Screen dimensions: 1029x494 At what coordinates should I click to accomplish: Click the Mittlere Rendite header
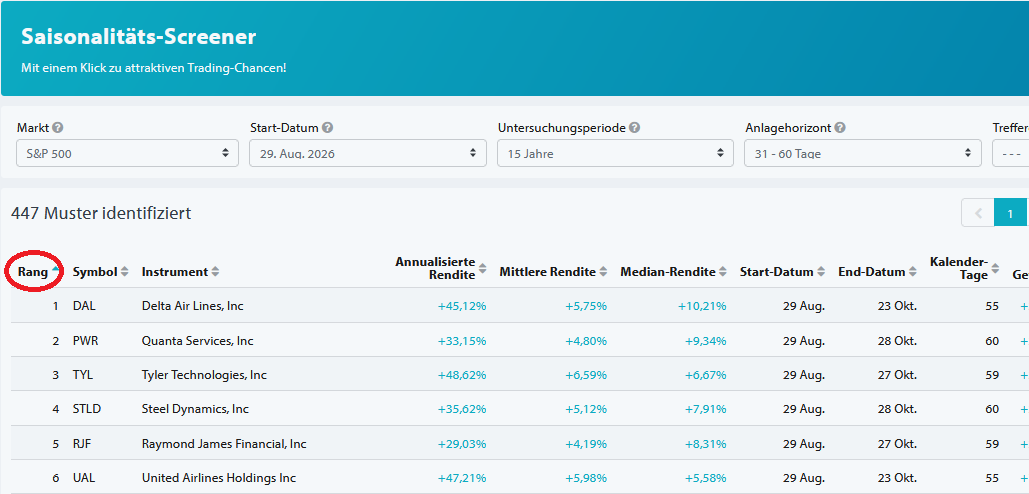point(547,272)
